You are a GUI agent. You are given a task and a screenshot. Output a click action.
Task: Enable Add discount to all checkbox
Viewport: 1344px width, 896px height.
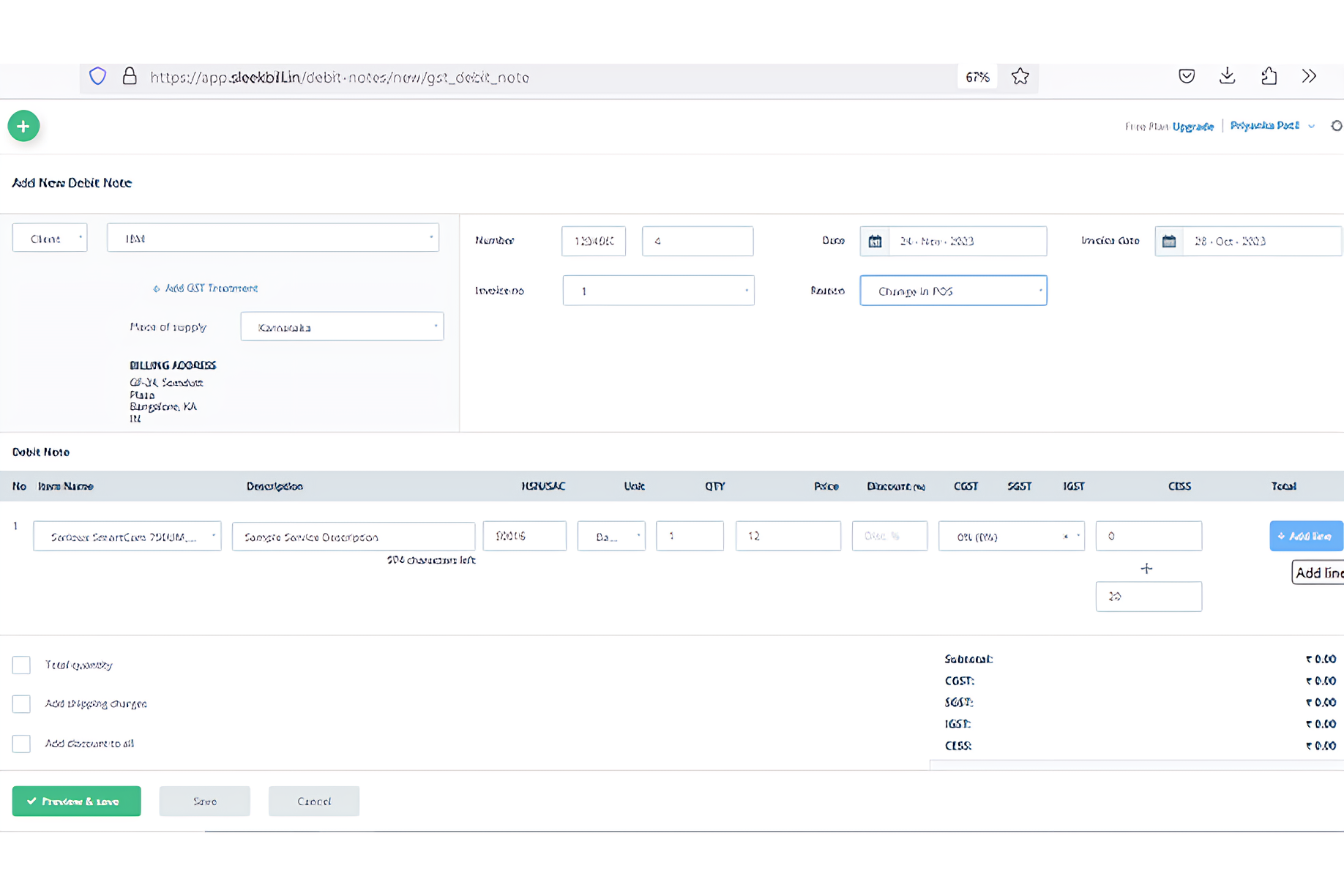pyautogui.click(x=21, y=743)
